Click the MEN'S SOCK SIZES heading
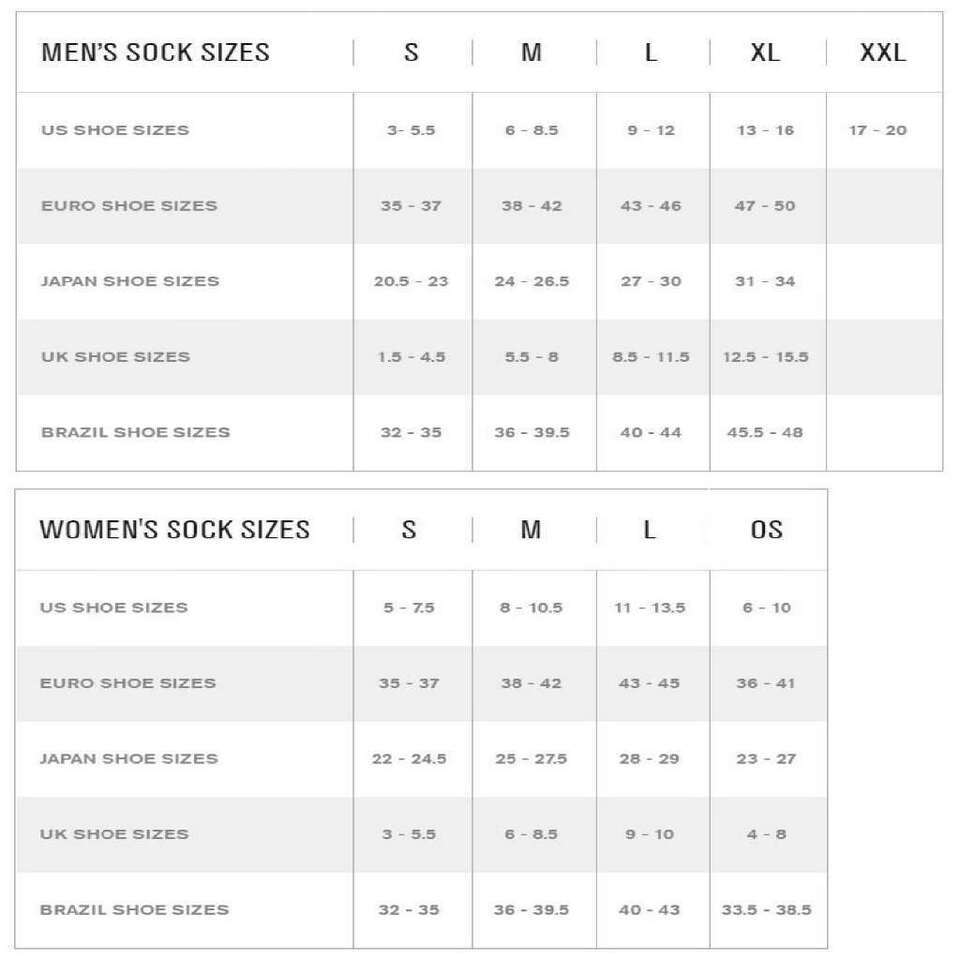Screen dimensions: 960x960 [x=156, y=53]
